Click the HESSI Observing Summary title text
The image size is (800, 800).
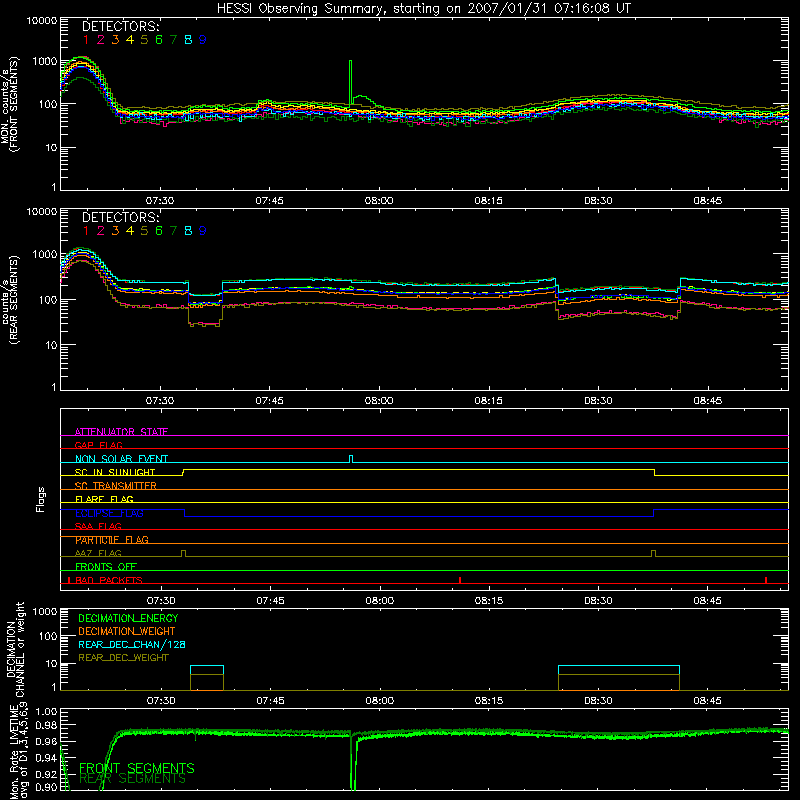(423, 8)
